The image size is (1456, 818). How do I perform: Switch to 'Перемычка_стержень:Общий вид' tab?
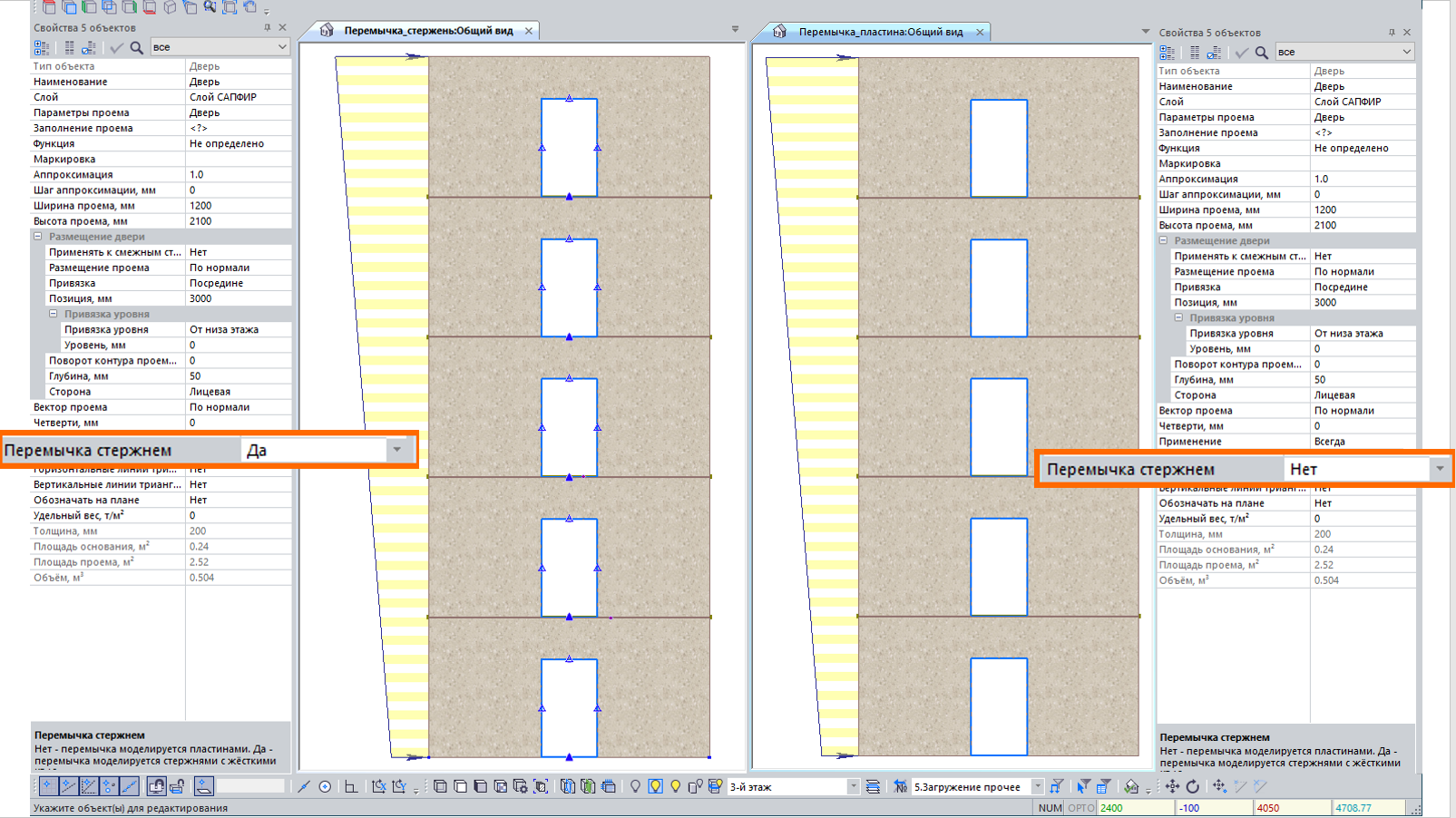click(x=427, y=31)
